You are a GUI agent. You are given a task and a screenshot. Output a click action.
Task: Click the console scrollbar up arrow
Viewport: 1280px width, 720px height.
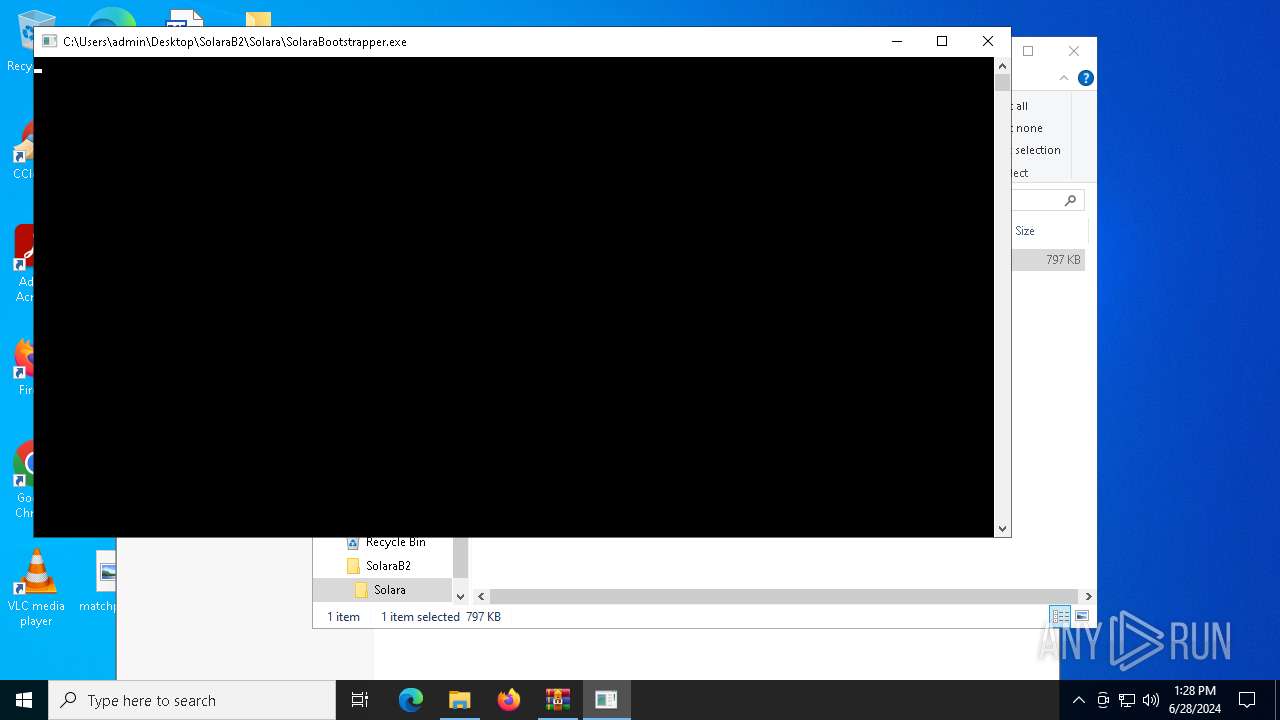[x=1002, y=66]
